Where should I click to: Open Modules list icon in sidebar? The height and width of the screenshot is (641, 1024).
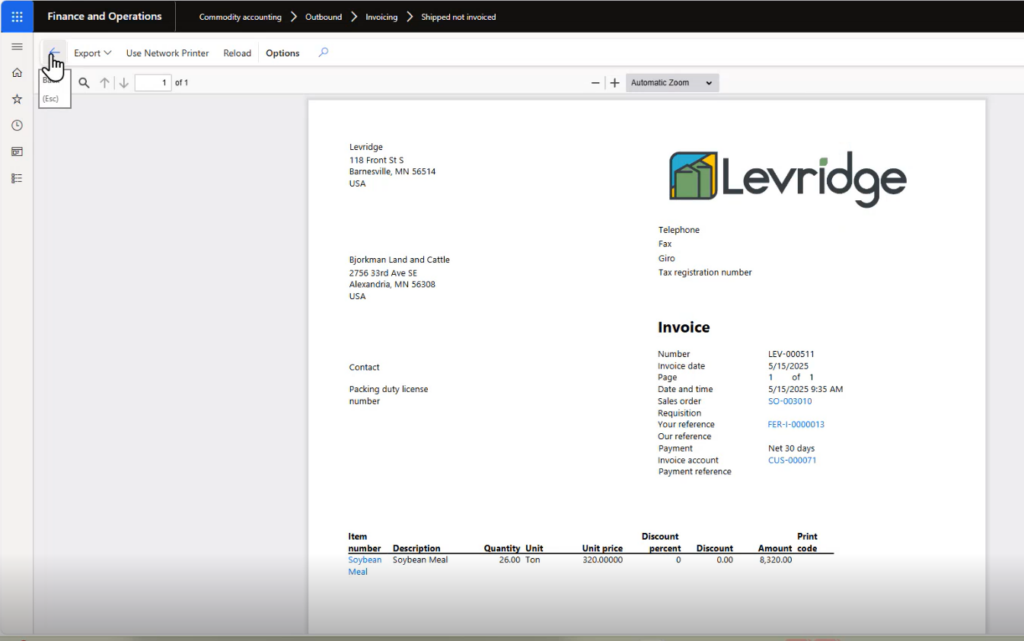click(17, 178)
